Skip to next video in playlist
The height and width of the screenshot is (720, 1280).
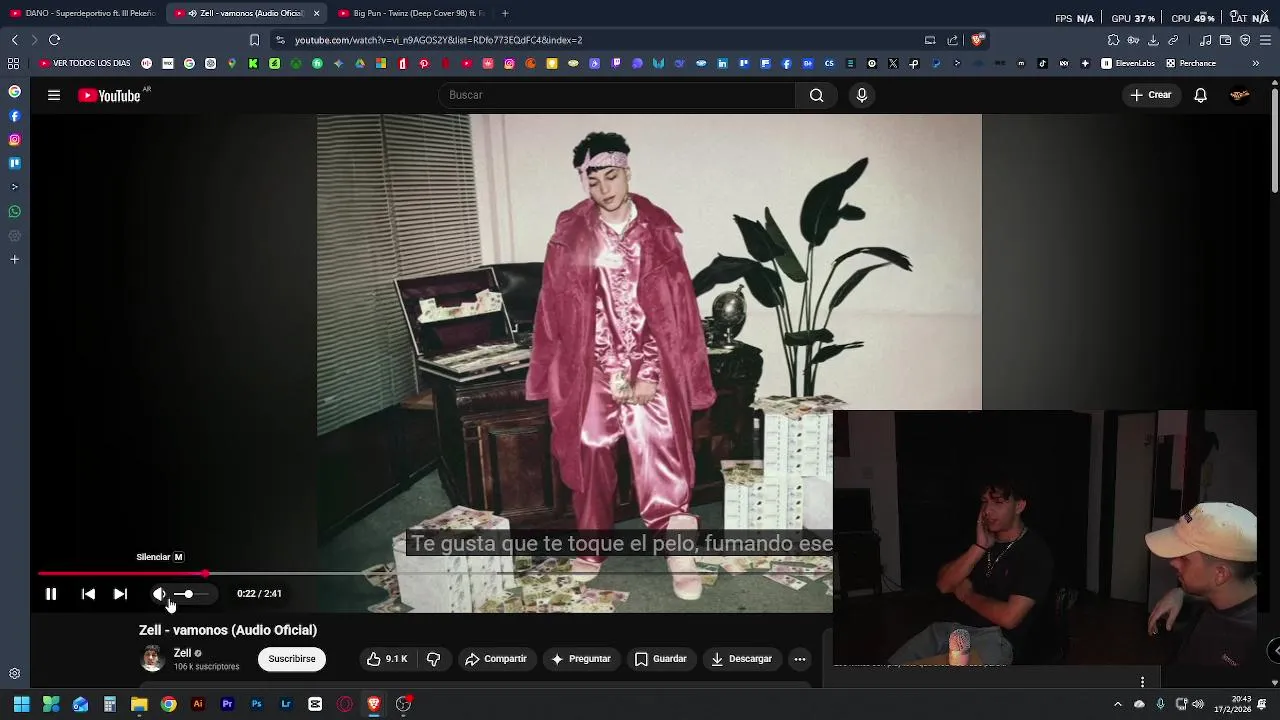point(120,594)
